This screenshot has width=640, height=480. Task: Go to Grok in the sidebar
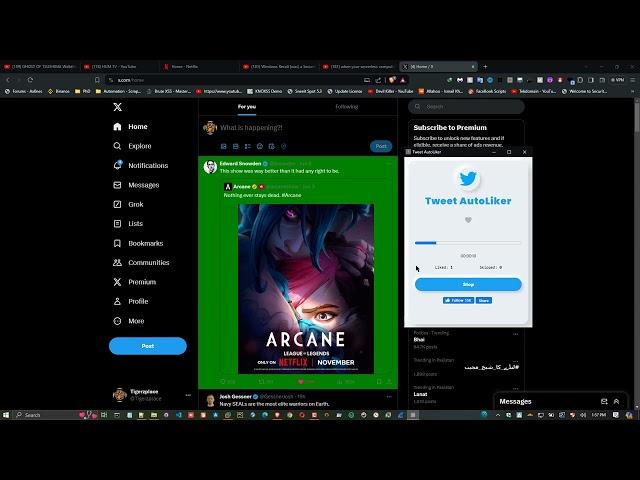tap(135, 204)
